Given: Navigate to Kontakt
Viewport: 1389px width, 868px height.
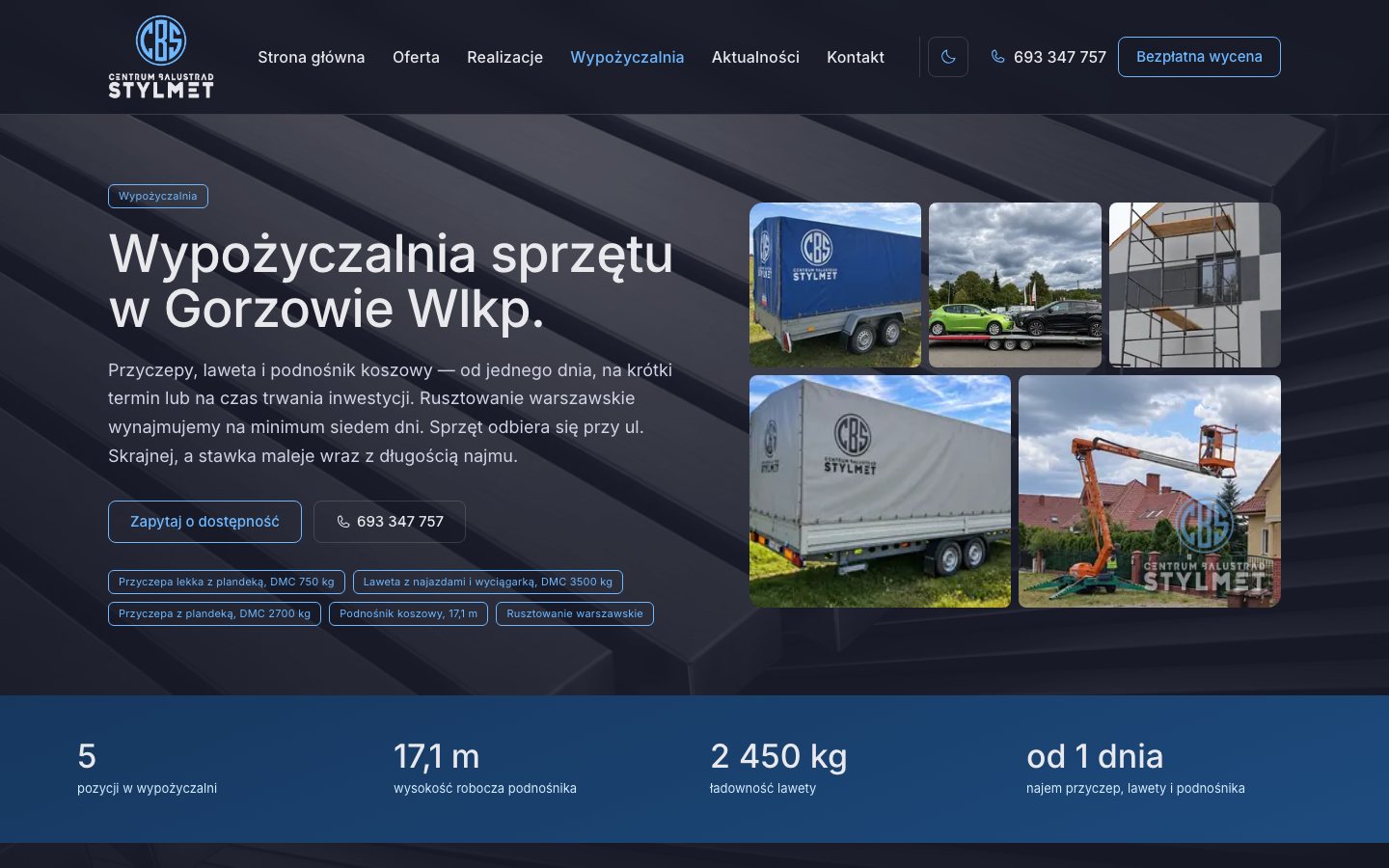Looking at the screenshot, I should pos(856,57).
